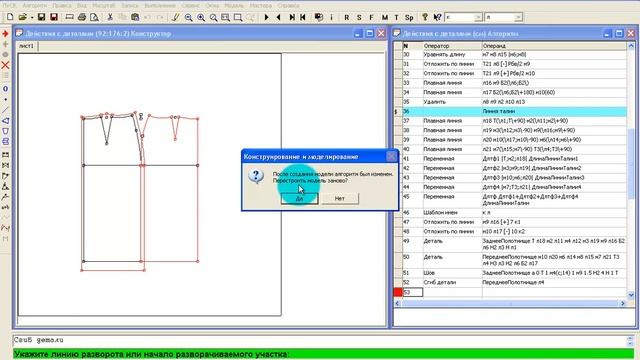Viewport: 640px width, 360px height.
Task: Open print preview from the toolbar
Action: [x=94, y=17]
